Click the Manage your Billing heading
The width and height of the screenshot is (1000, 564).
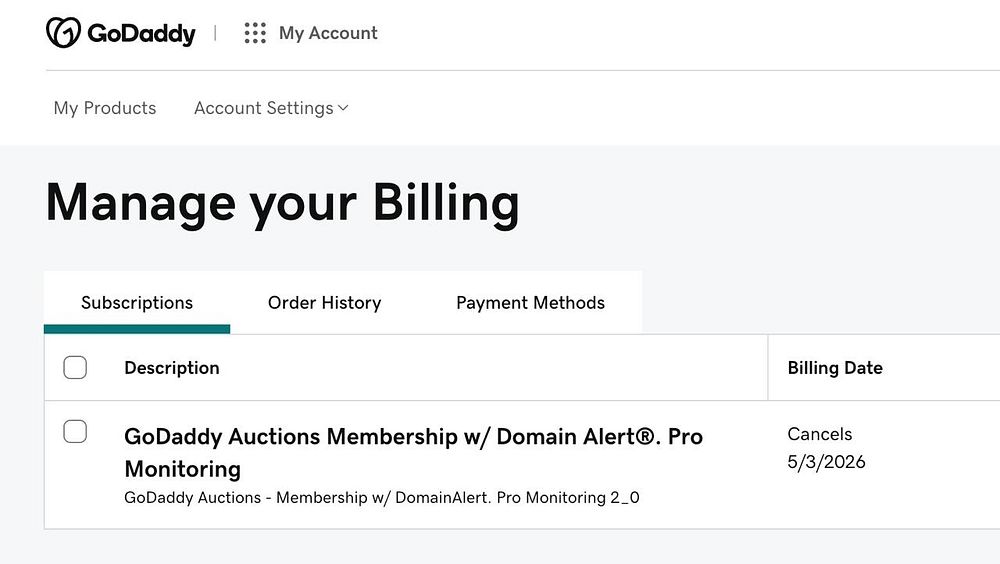282,203
